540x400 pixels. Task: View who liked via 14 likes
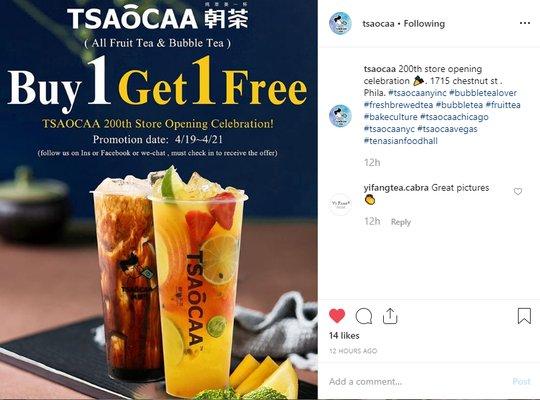click(x=344, y=336)
